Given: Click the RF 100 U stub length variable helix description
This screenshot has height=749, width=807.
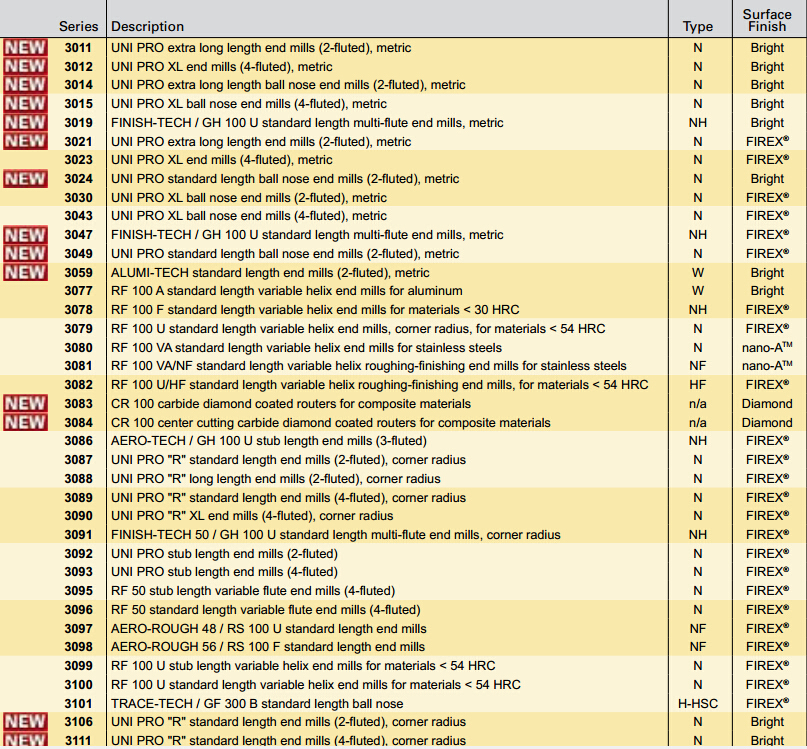Looking at the screenshot, I should (303, 666).
